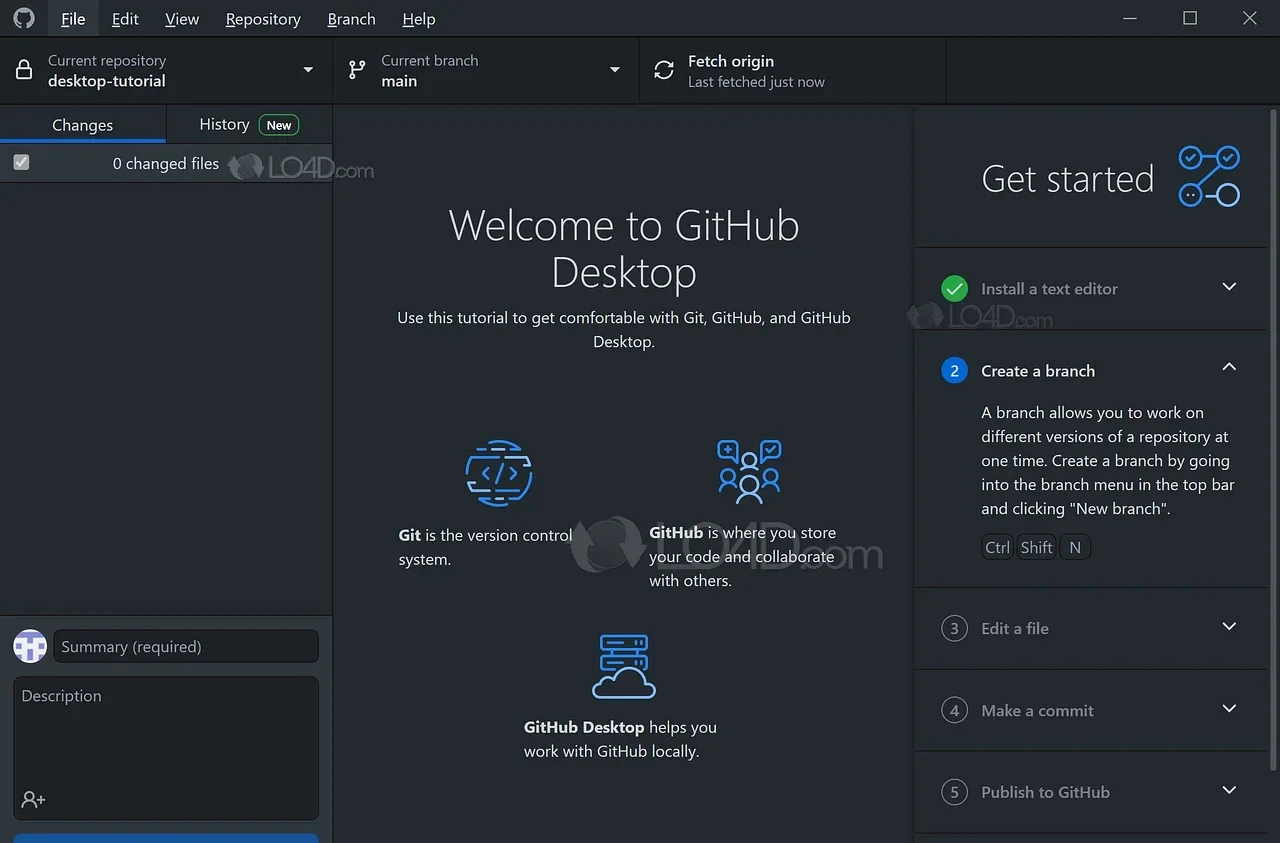This screenshot has height=843, width=1280.
Task: Open the Repository menu
Action: pos(262,18)
